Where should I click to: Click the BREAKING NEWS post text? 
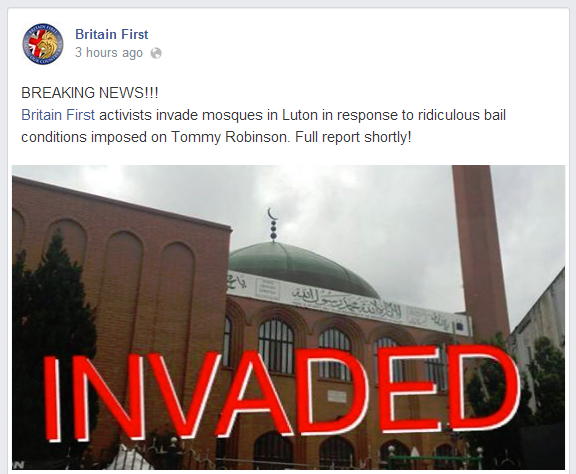(90, 93)
